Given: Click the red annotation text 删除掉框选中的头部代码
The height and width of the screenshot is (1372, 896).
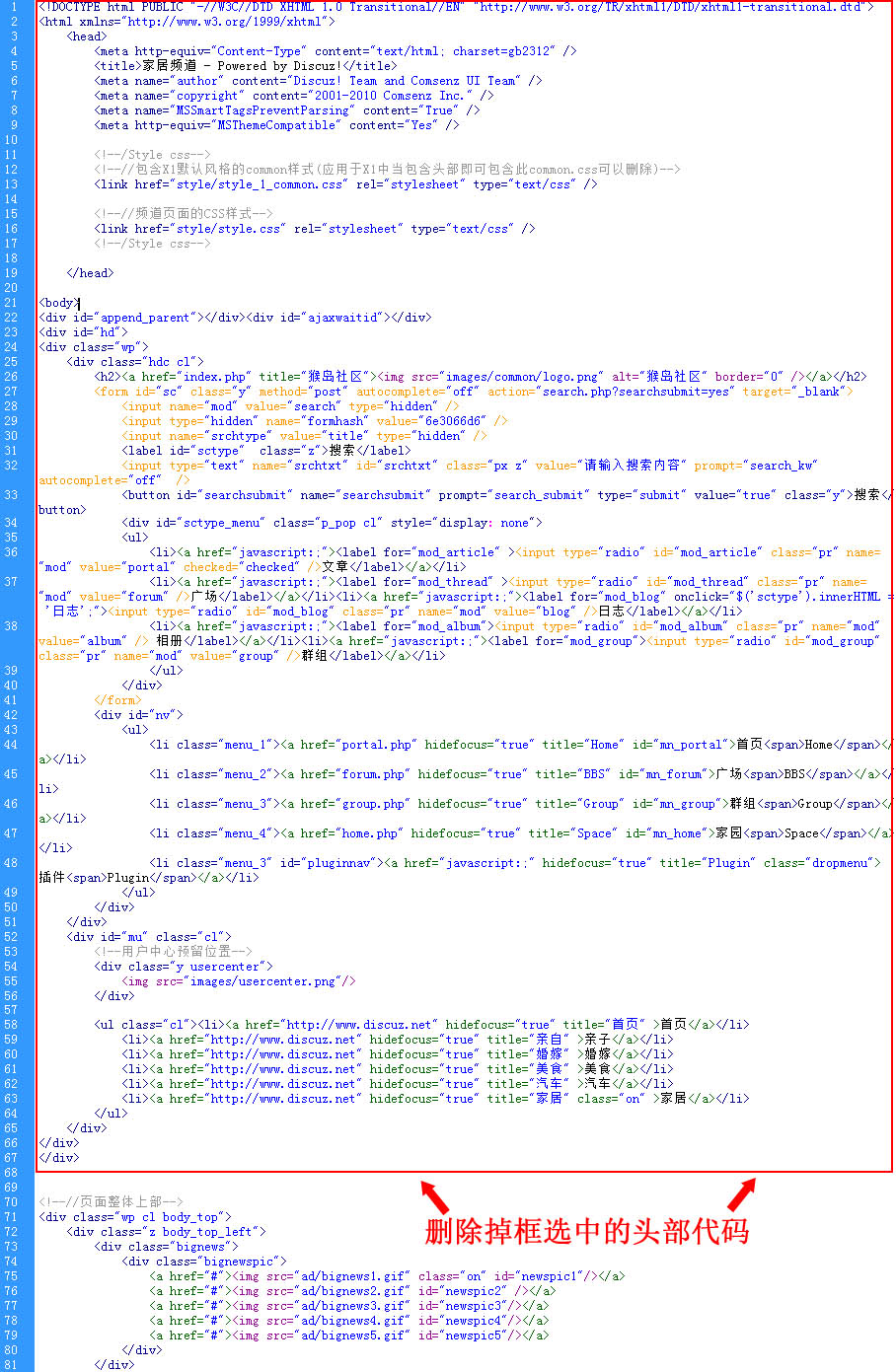Looking at the screenshot, I should point(586,1232).
